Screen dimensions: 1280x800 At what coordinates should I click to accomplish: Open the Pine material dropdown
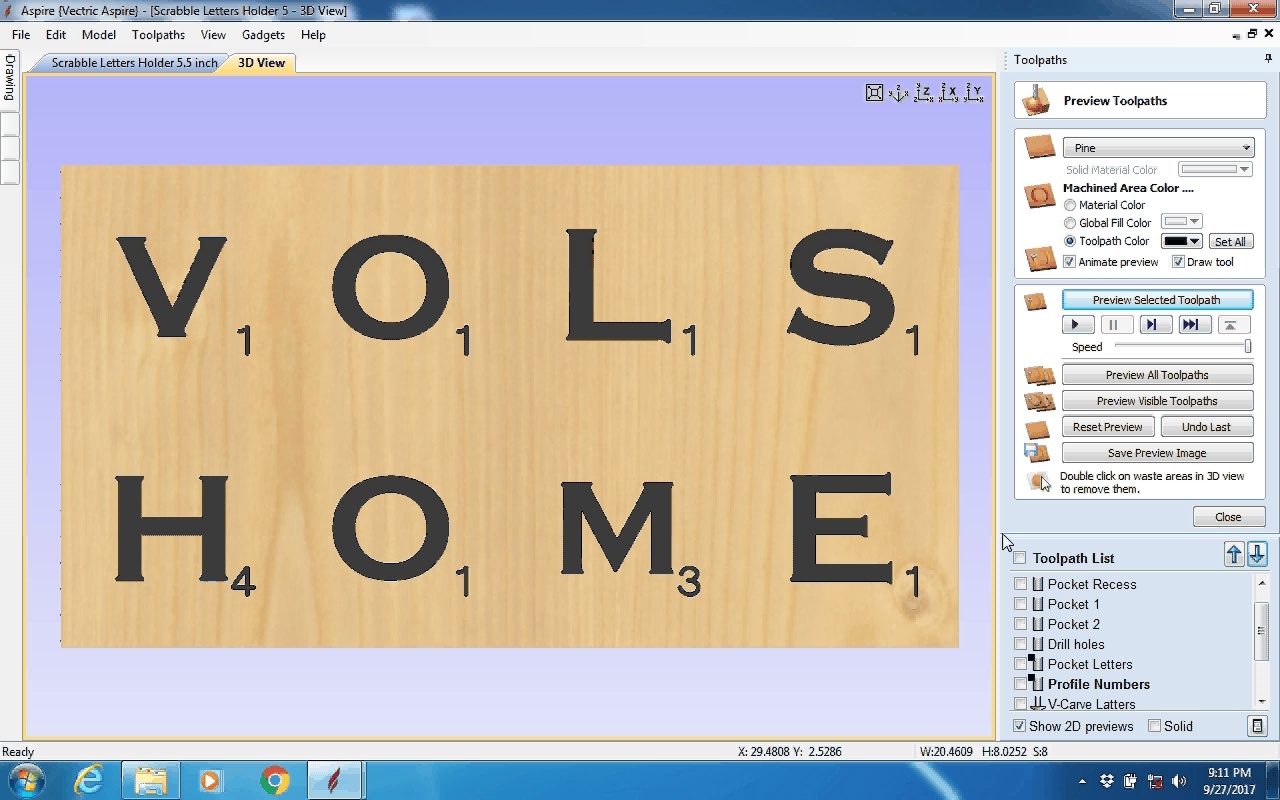(x=1158, y=148)
